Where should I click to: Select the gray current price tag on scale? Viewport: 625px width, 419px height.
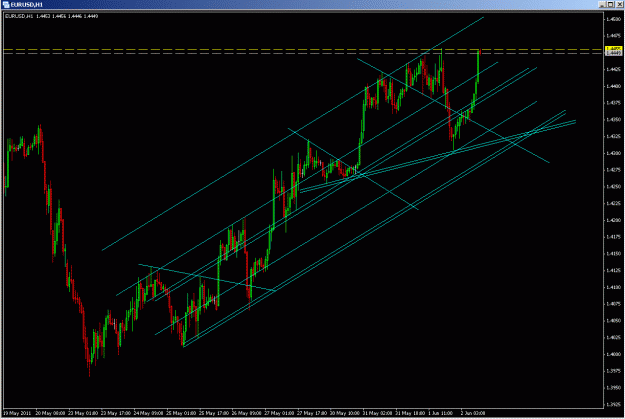(613, 53)
